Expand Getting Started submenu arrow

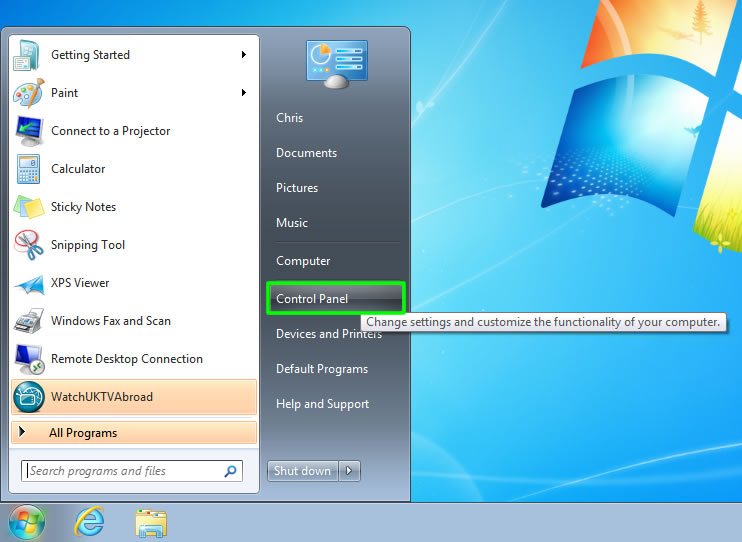point(244,55)
